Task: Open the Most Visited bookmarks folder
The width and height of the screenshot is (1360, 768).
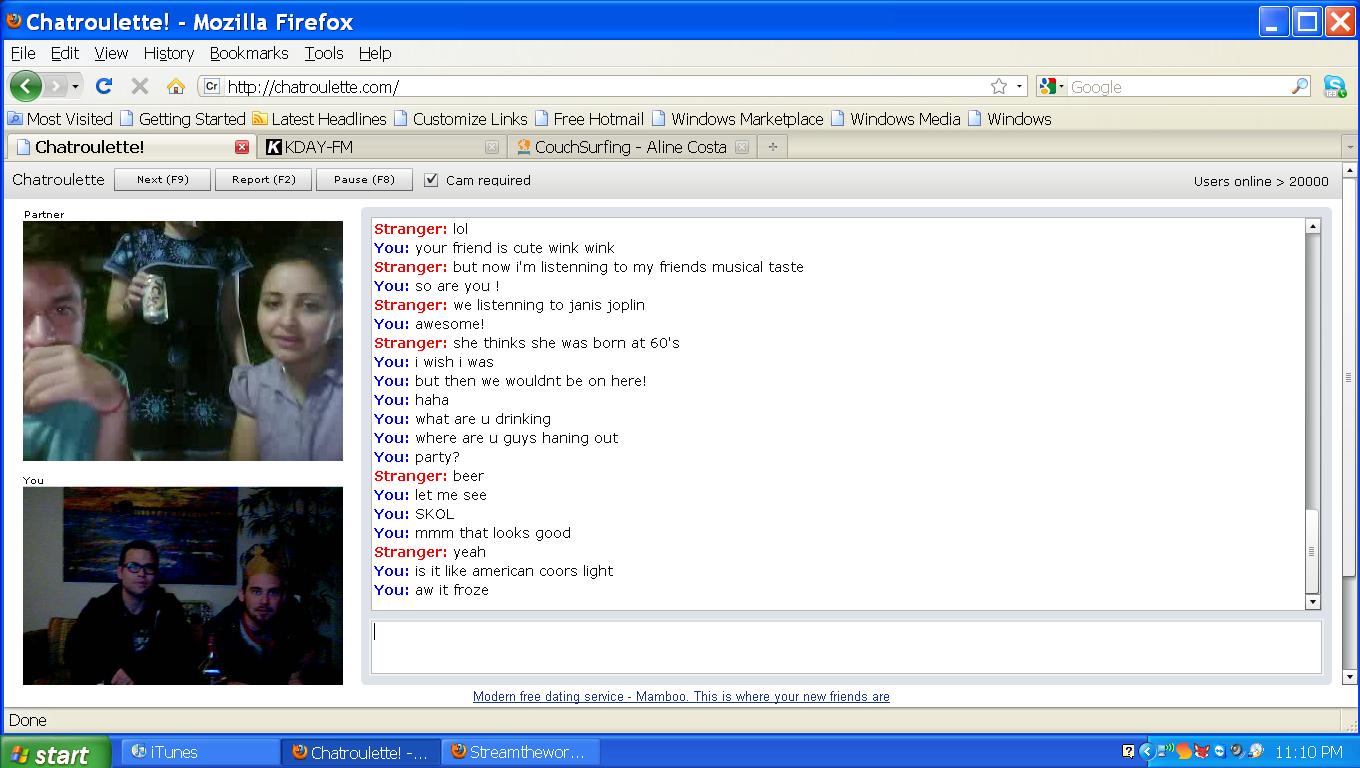Action: pyautogui.click(x=60, y=118)
